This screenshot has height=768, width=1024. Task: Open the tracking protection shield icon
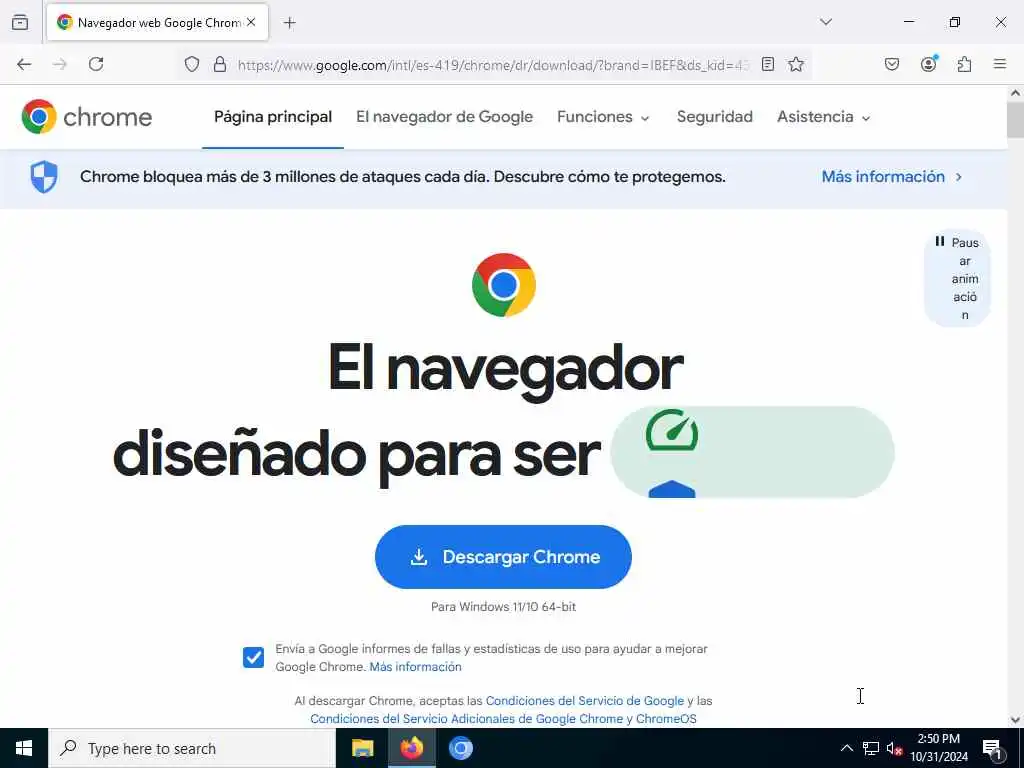click(x=191, y=64)
